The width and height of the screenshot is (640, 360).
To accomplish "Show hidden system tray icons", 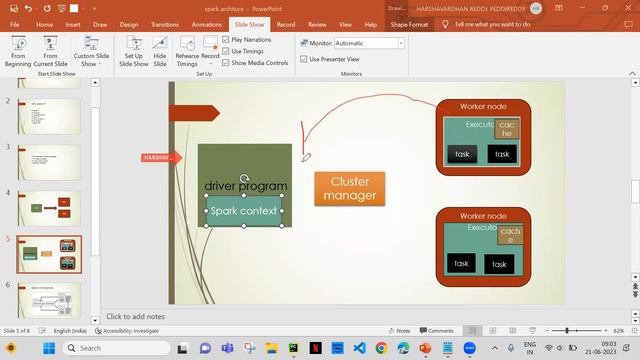I will (495, 348).
